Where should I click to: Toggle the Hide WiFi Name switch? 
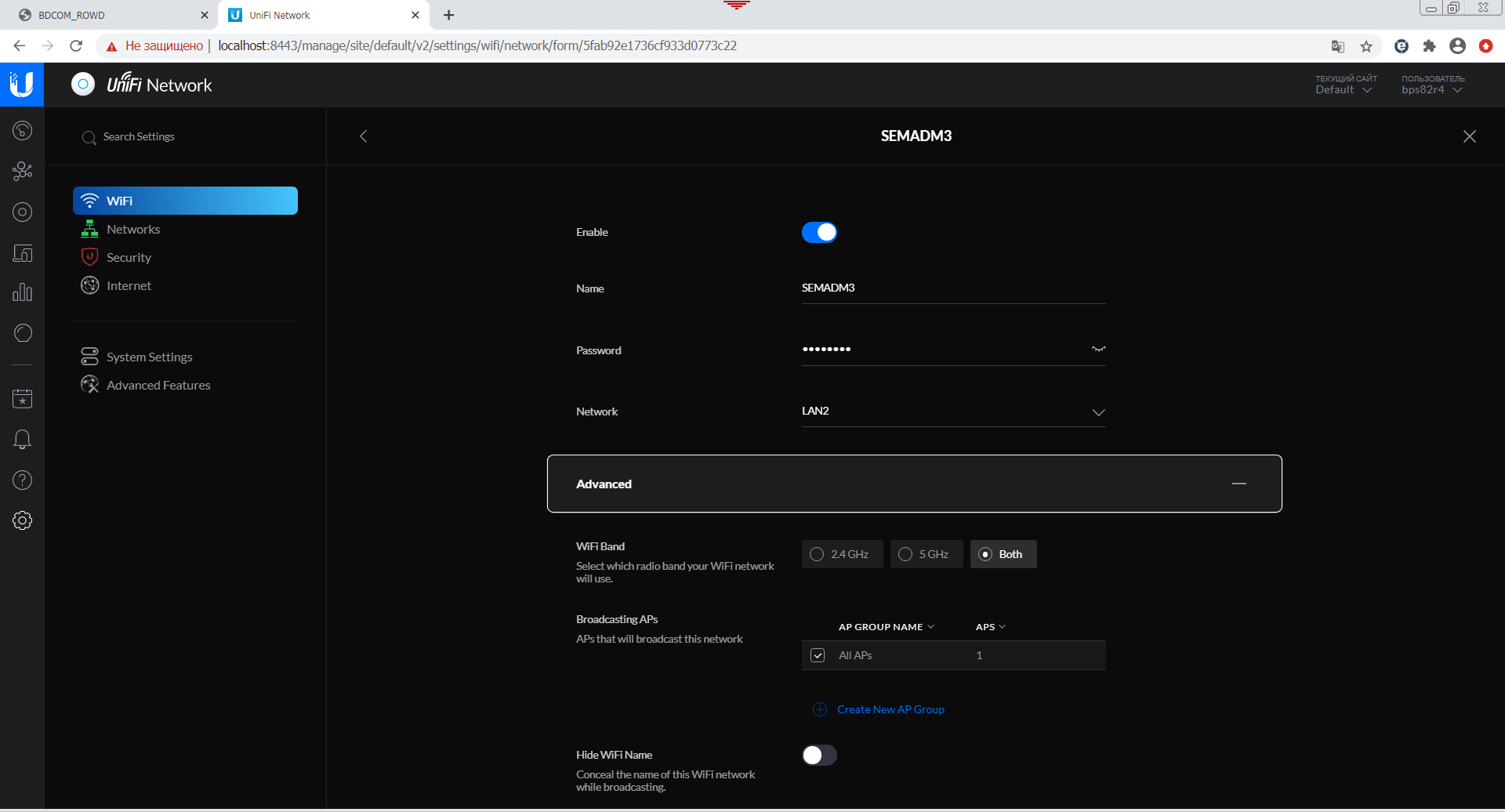coord(819,755)
